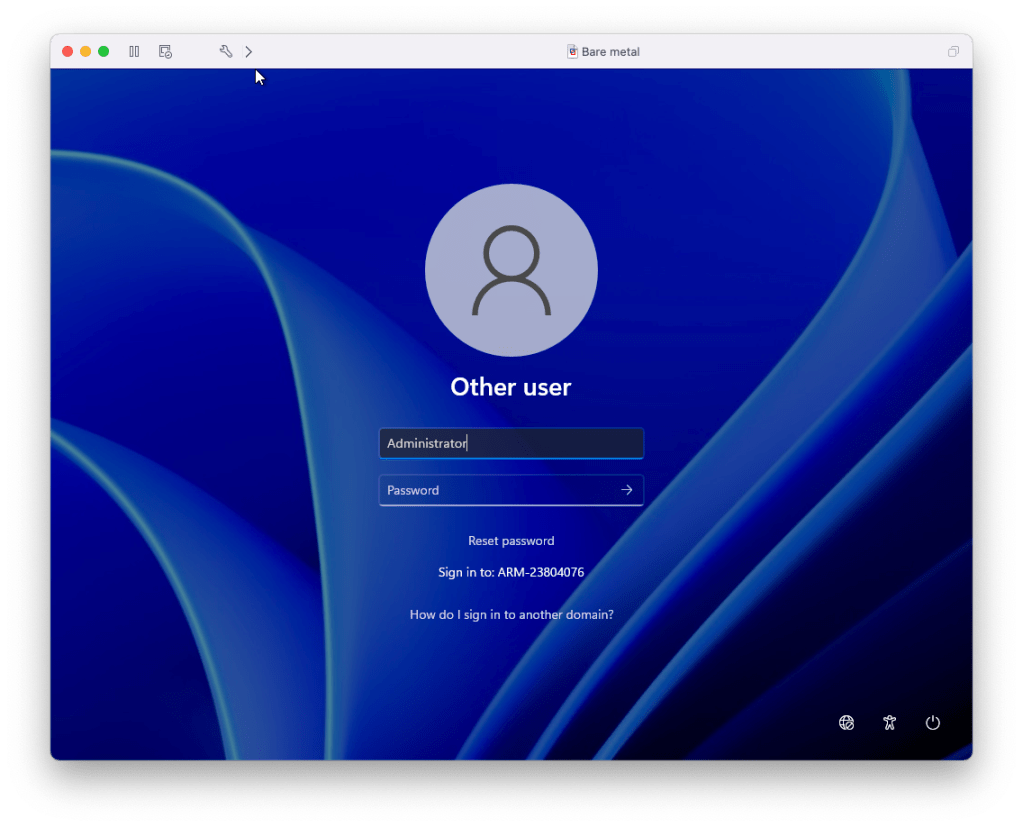
Task: Open VM configuration wrench icon
Action: click(226, 52)
